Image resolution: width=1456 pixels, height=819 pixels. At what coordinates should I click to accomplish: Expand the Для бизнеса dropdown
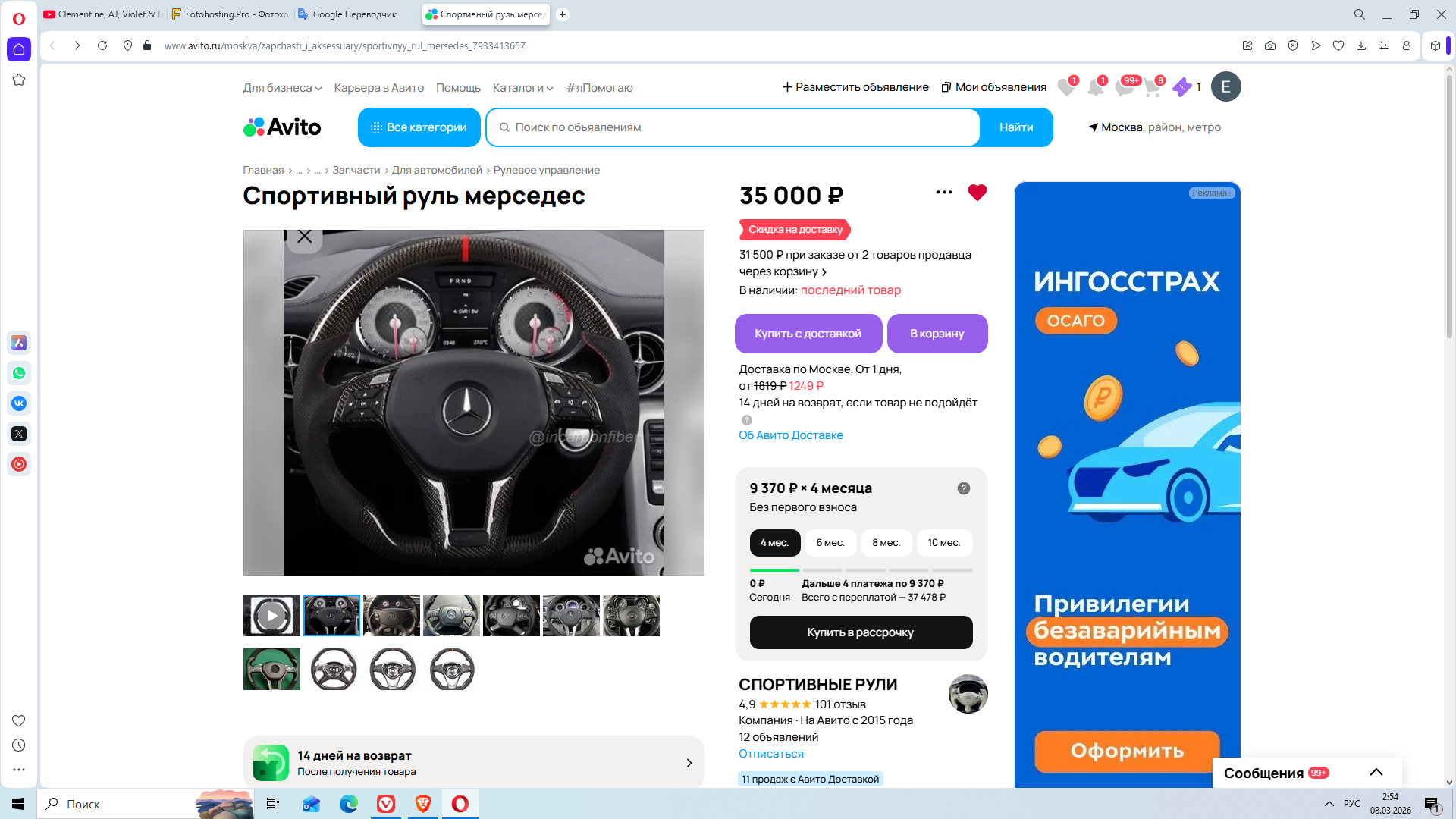click(x=282, y=88)
